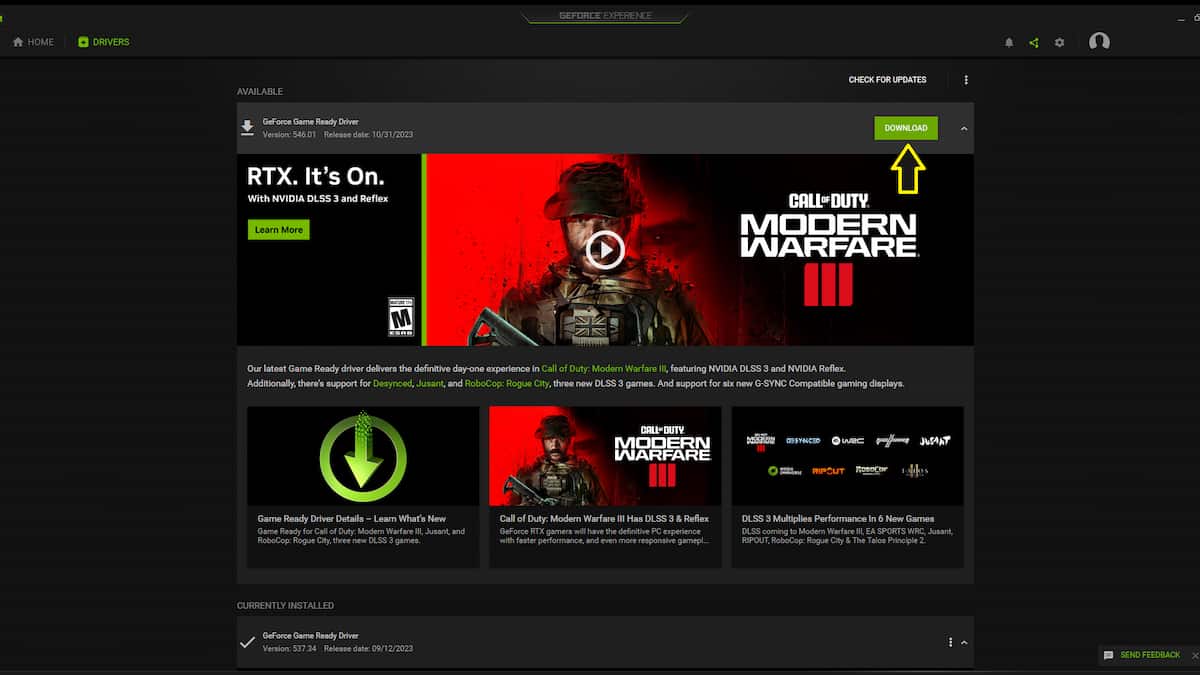Play the Modern Warfare III banner video

coord(605,250)
